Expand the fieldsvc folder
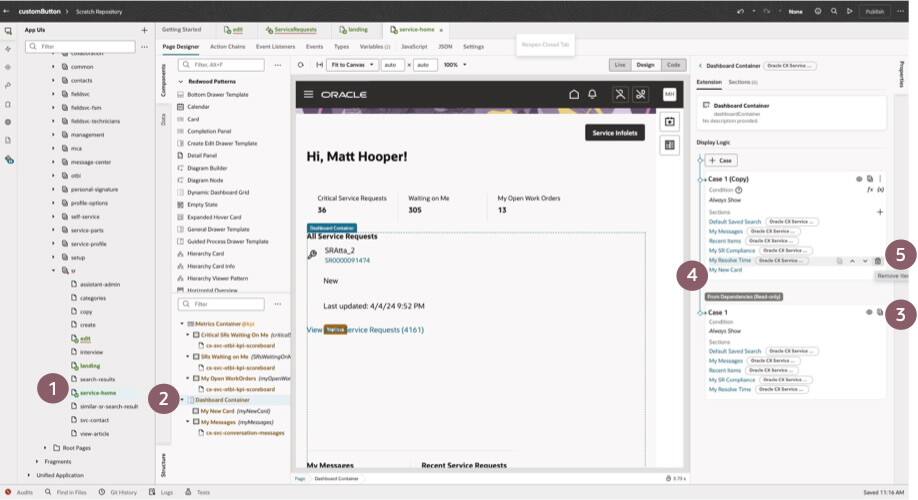 [x=53, y=94]
